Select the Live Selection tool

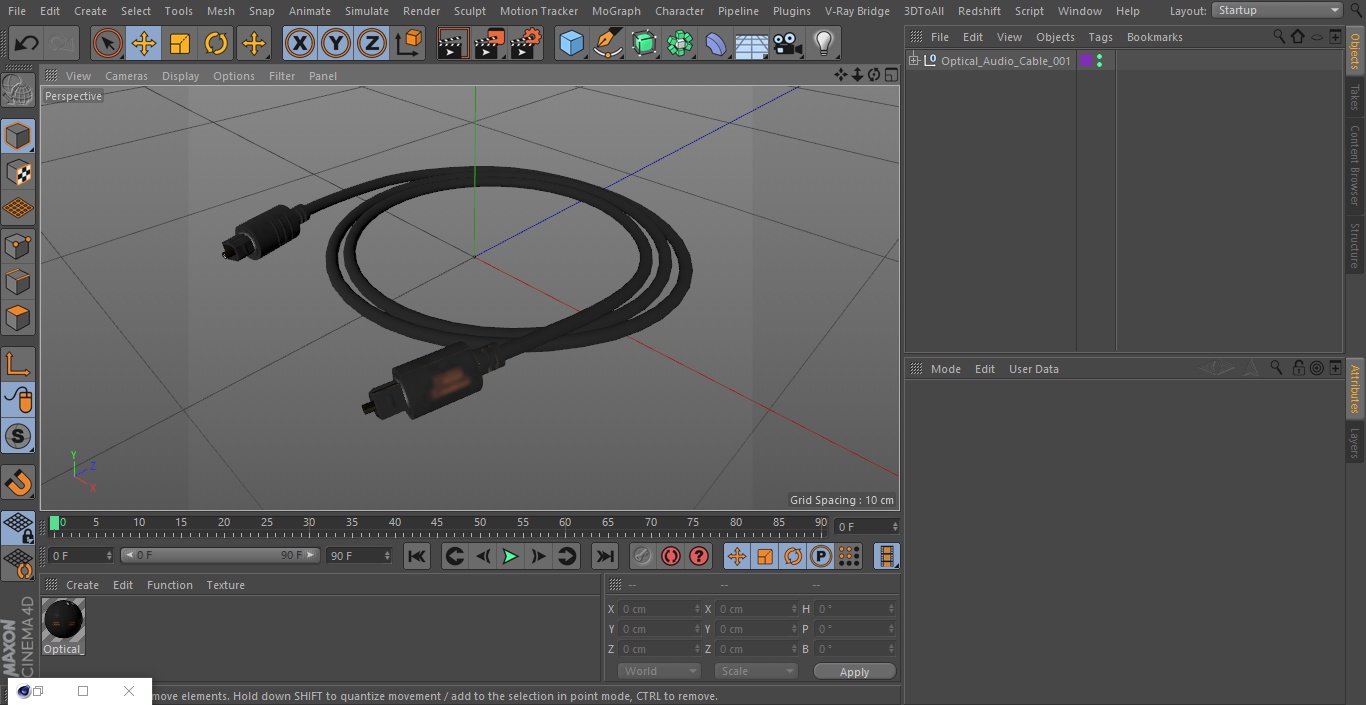[107, 43]
